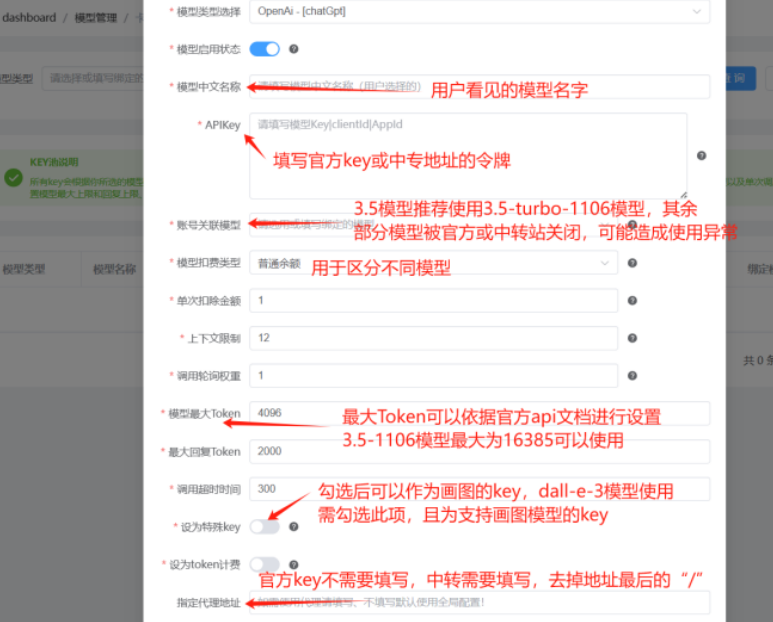Click dashboard breadcrumb link in background page
This screenshot has width=773, height=622.
[29, 18]
